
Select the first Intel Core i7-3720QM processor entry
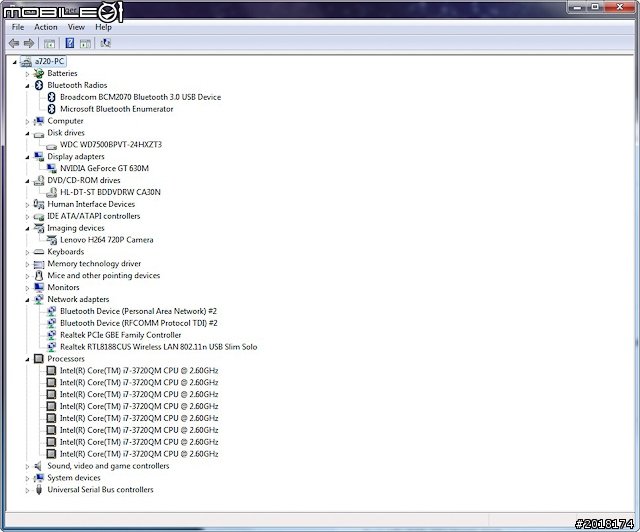tap(139, 371)
